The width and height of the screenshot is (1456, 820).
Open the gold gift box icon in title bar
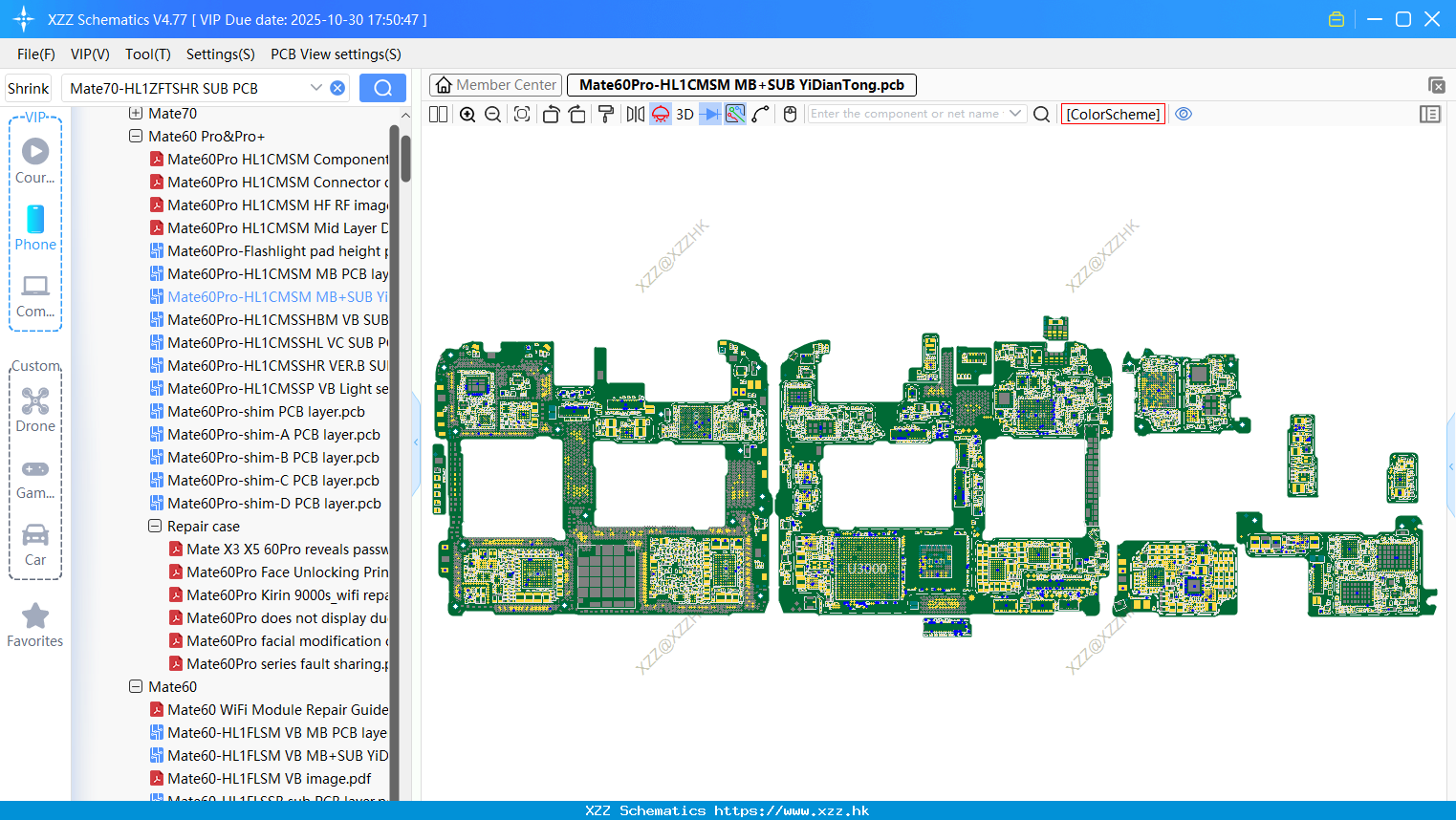(x=1336, y=19)
